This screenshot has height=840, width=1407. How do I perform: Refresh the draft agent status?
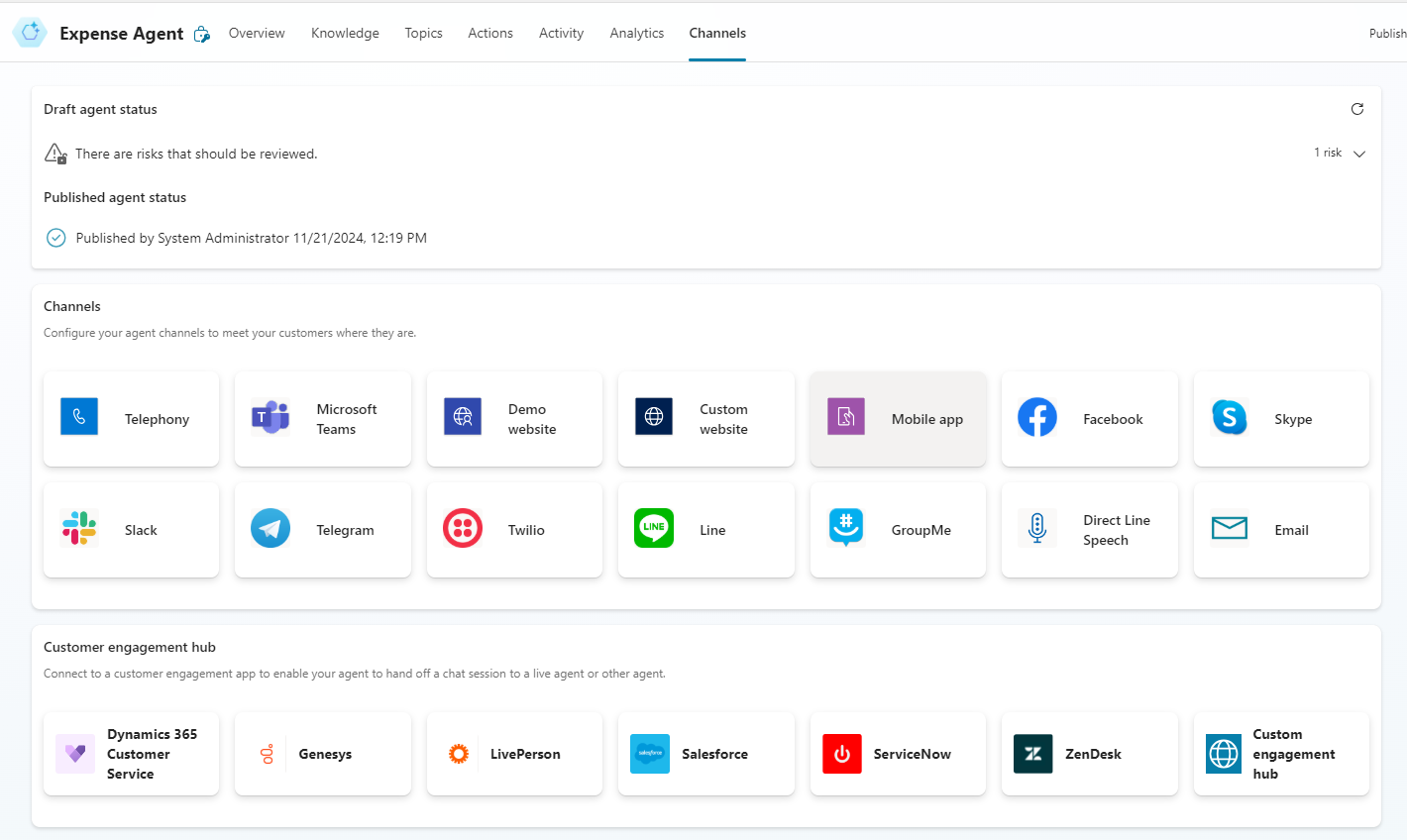pos(1357,109)
